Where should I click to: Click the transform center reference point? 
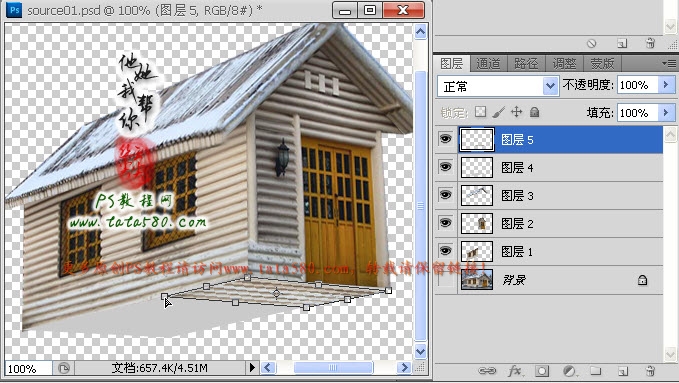(277, 293)
